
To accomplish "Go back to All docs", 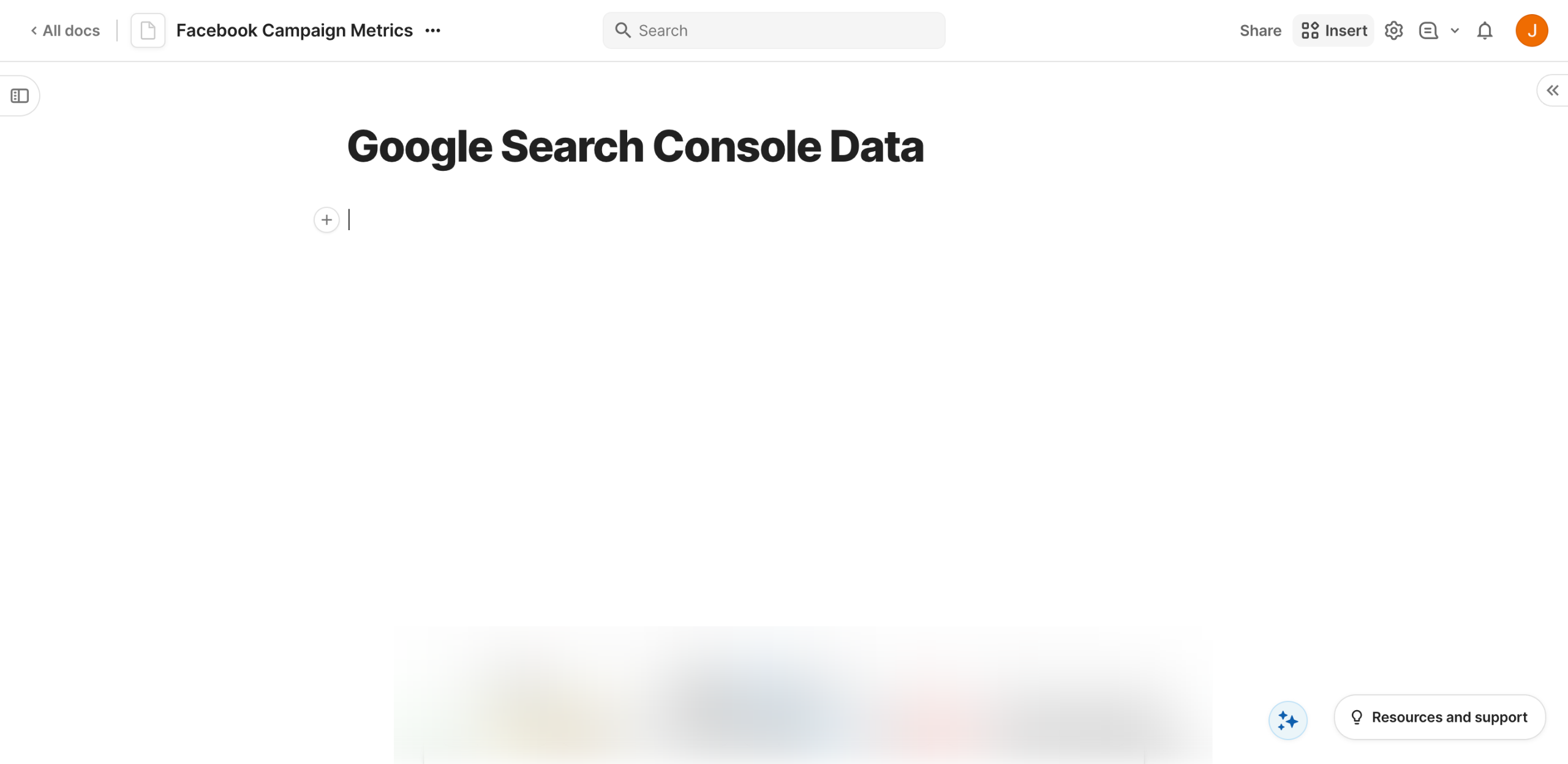I will [66, 31].
